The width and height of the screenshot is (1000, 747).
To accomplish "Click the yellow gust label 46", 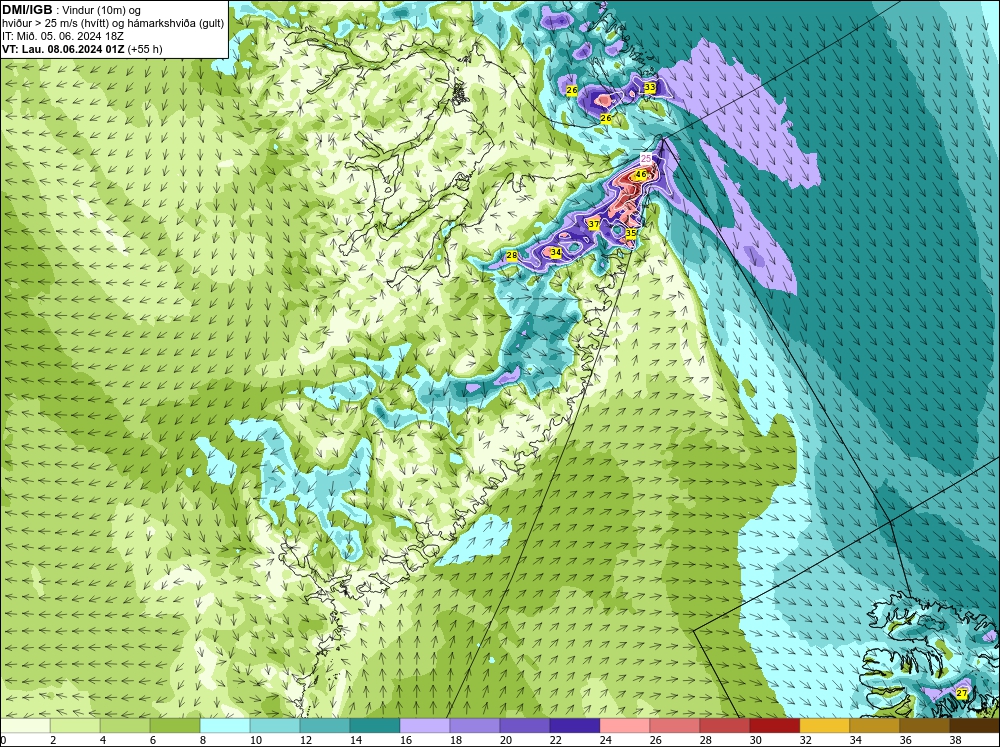I will (641, 174).
